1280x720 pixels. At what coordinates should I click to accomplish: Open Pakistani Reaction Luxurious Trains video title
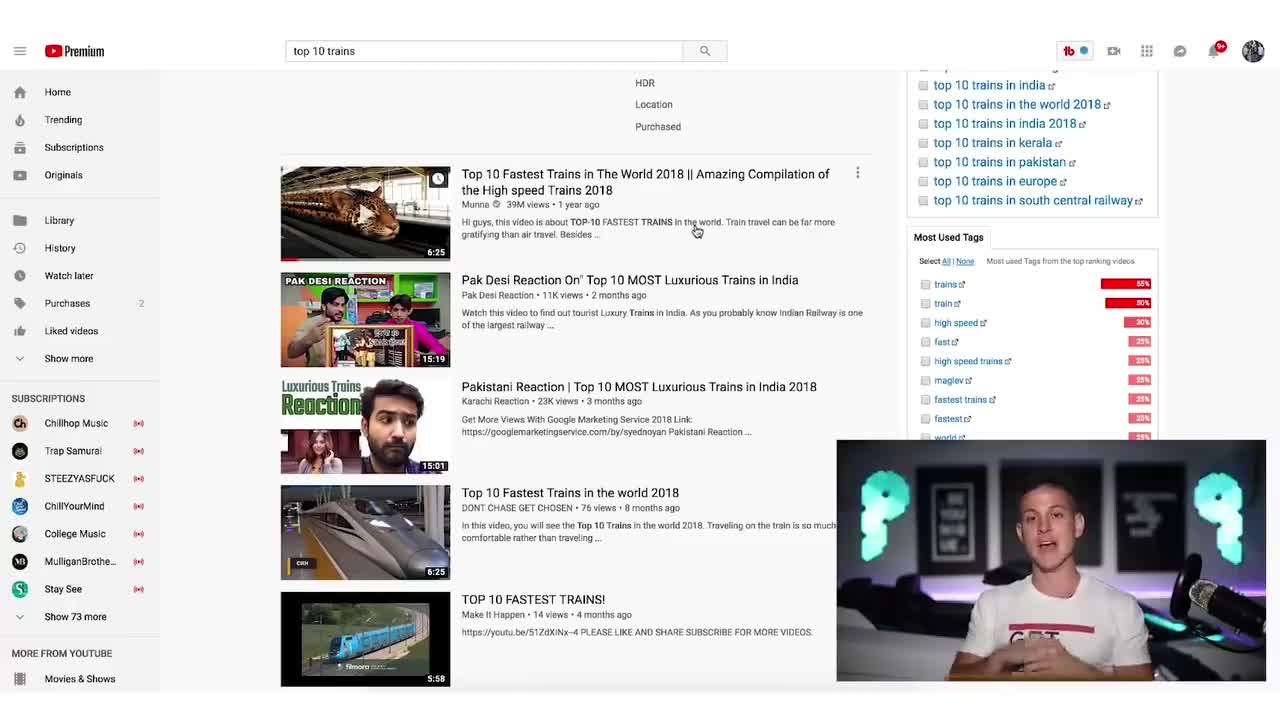(x=639, y=387)
